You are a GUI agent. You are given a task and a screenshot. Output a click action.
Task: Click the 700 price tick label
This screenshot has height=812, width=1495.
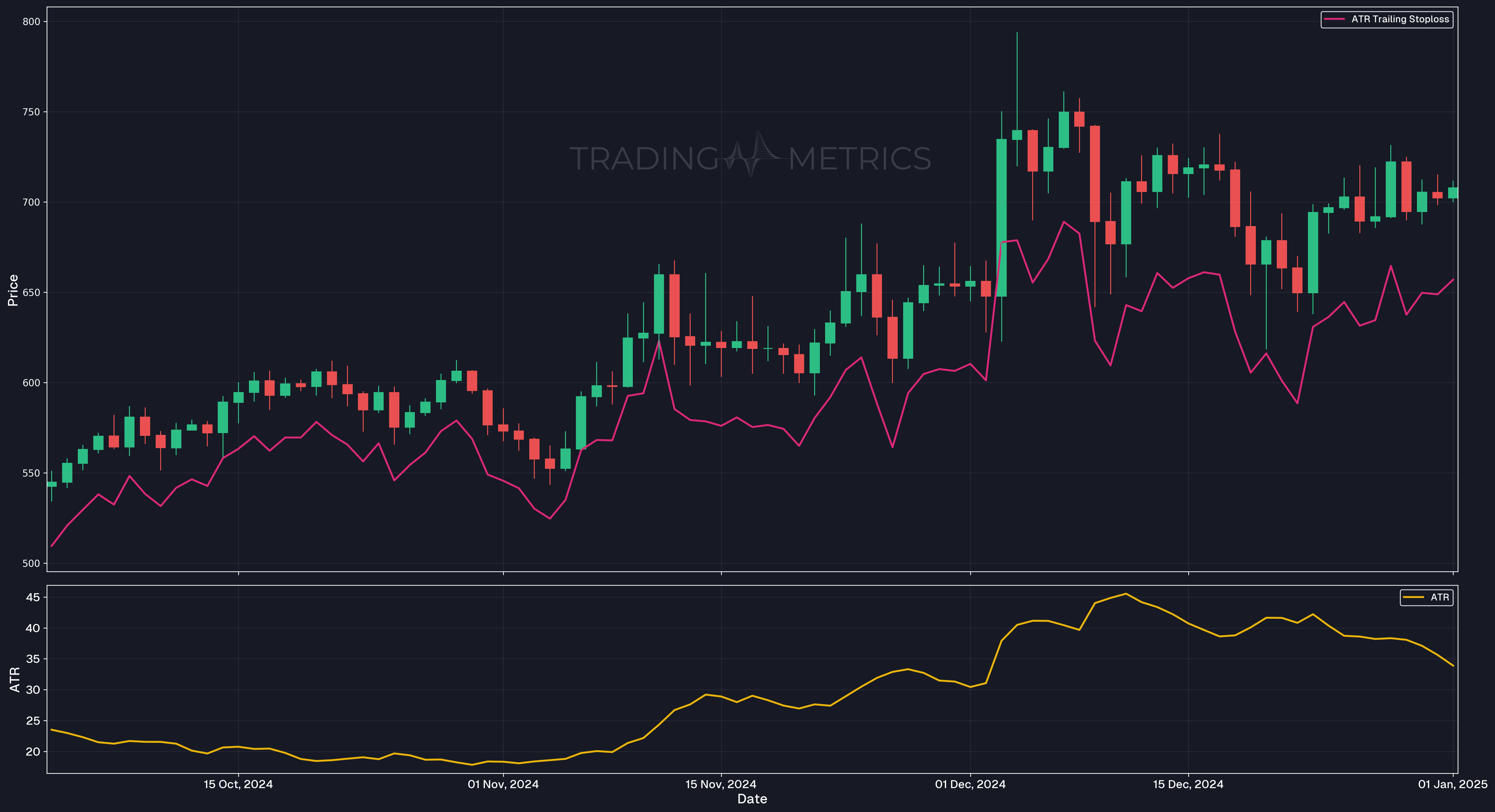coord(31,202)
